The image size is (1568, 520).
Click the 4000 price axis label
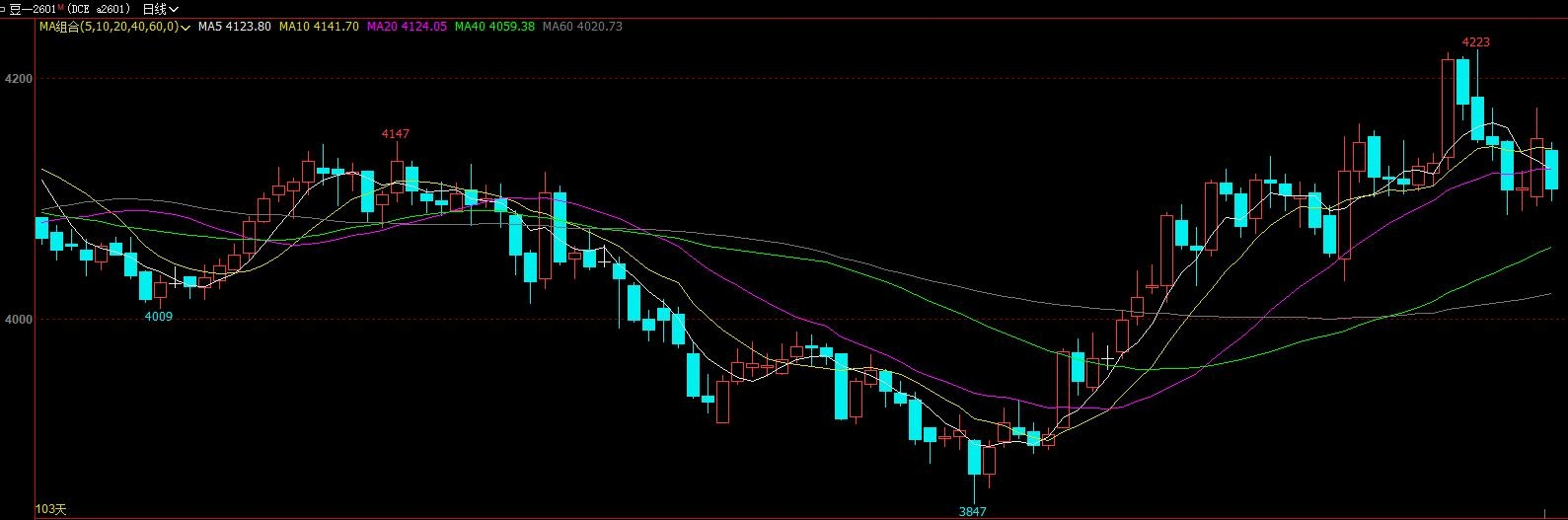[19, 319]
